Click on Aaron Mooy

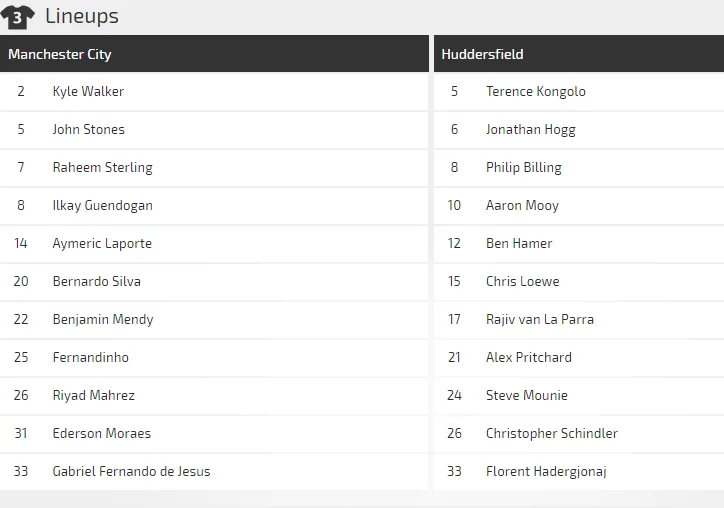(x=522, y=205)
